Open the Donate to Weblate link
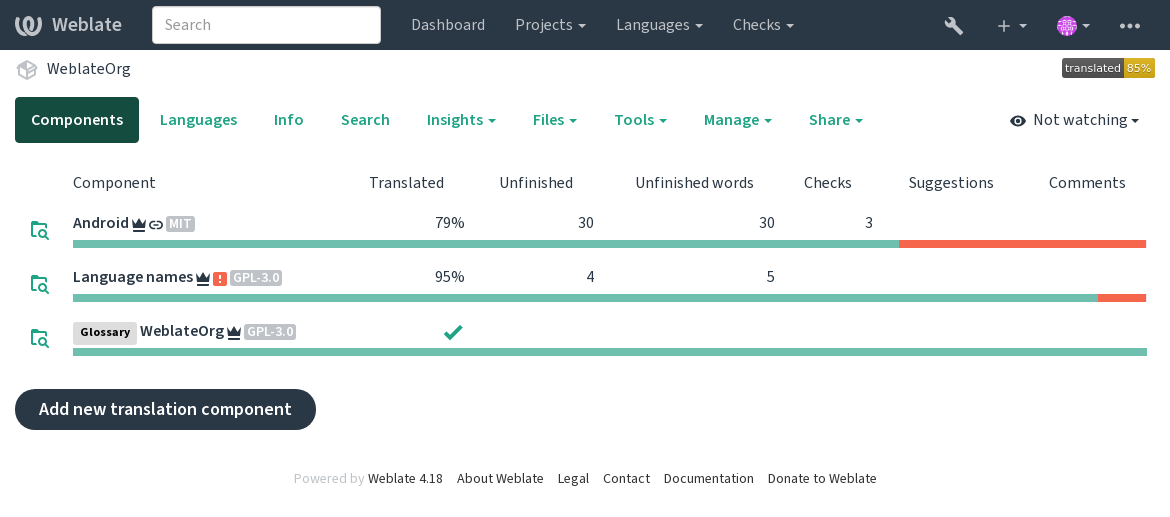Viewport: 1170px width, 517px height. (x=822, y=479)
